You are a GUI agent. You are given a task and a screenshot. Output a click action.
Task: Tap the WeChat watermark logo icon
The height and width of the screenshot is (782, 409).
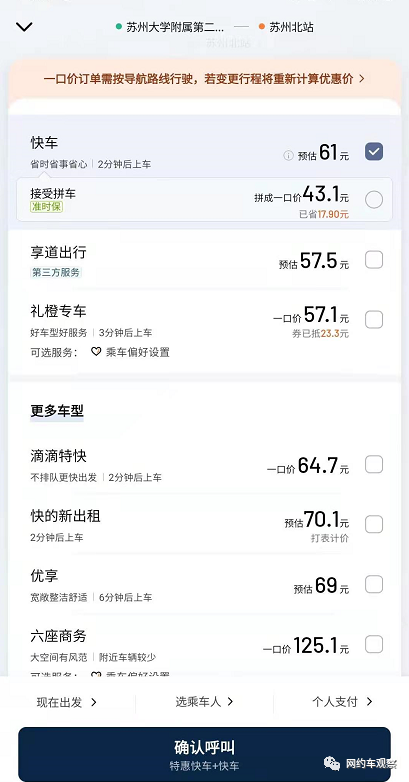coord(332,763)
